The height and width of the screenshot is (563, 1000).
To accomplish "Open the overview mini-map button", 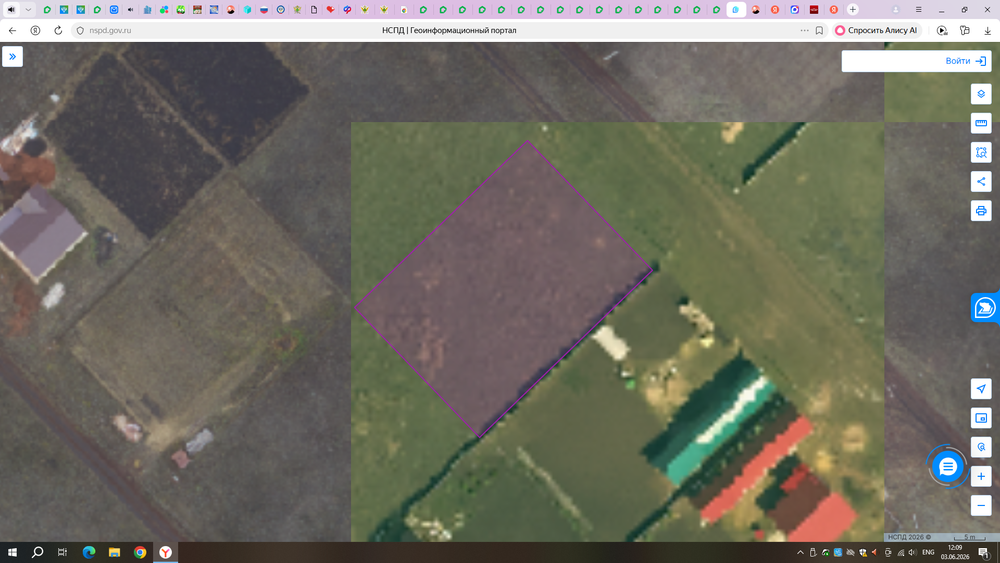I will coord(981,418).
